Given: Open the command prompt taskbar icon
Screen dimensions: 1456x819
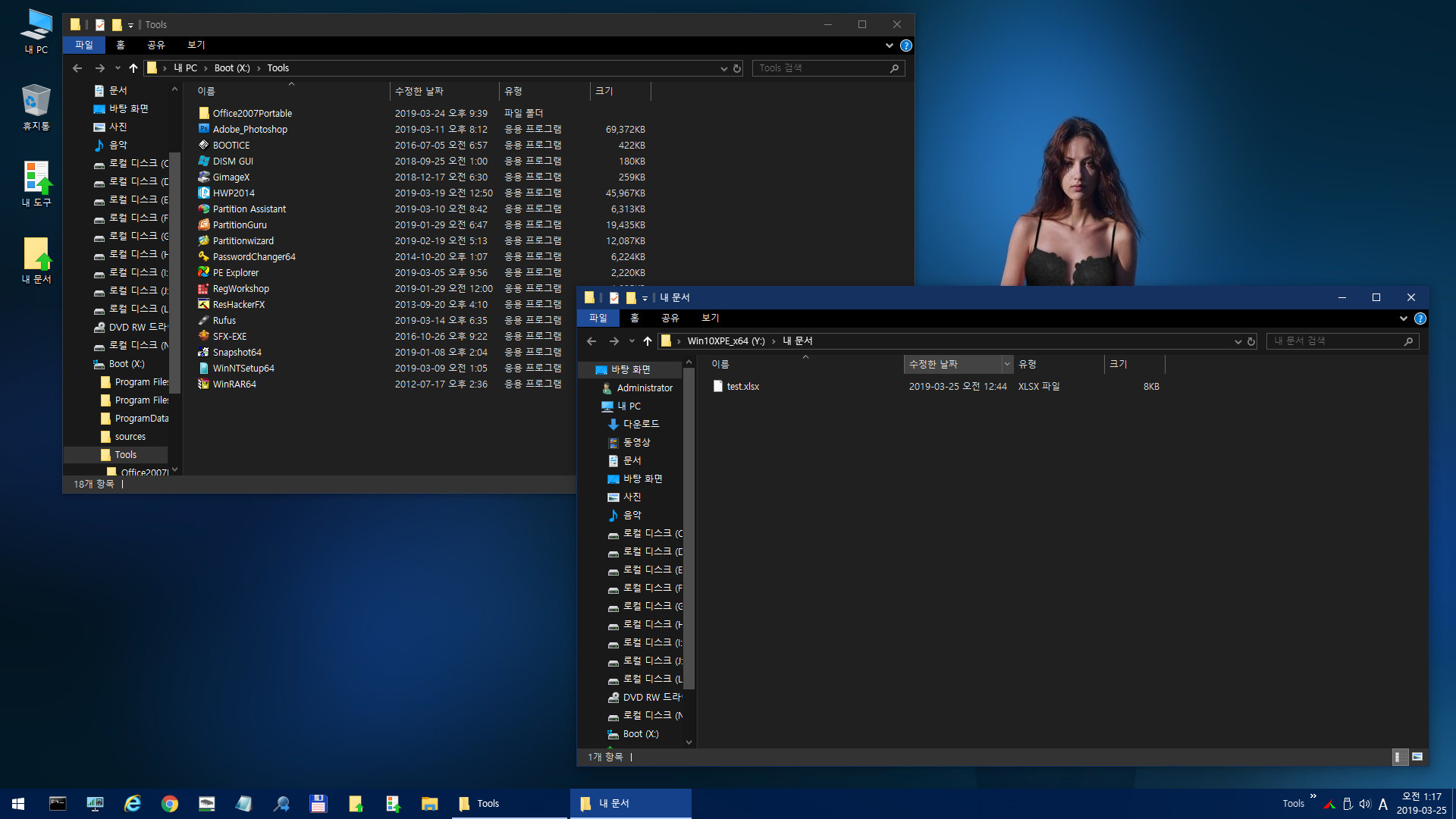Looking at the screenshot, I should pos(58,803).
